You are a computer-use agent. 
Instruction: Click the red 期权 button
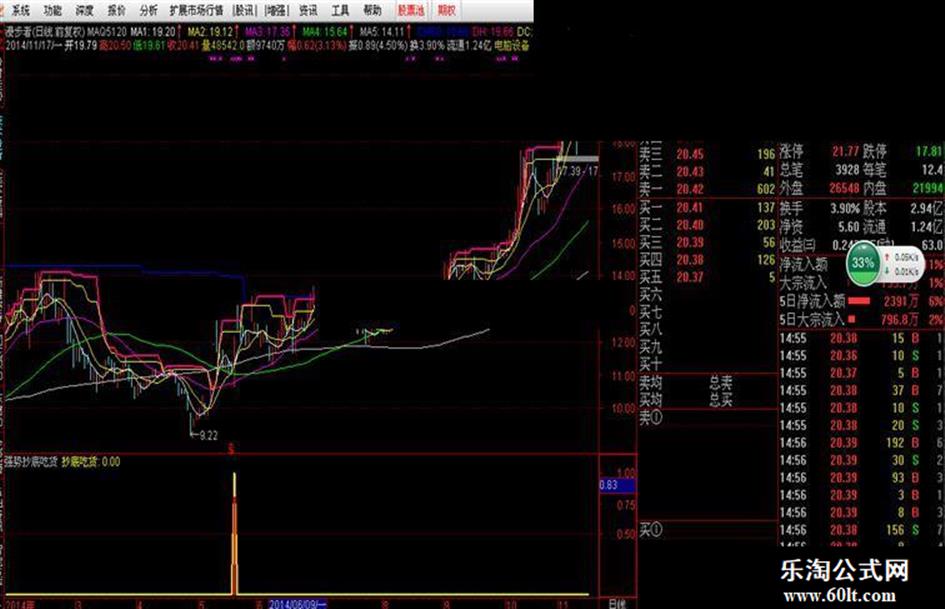pos(447,10)
